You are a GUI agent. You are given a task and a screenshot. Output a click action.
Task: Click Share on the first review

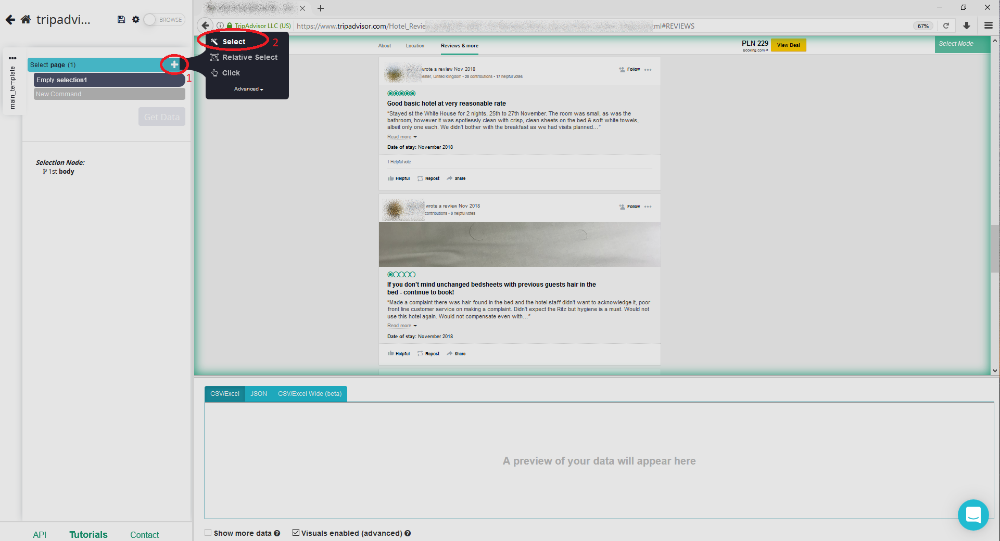(456, 179)
